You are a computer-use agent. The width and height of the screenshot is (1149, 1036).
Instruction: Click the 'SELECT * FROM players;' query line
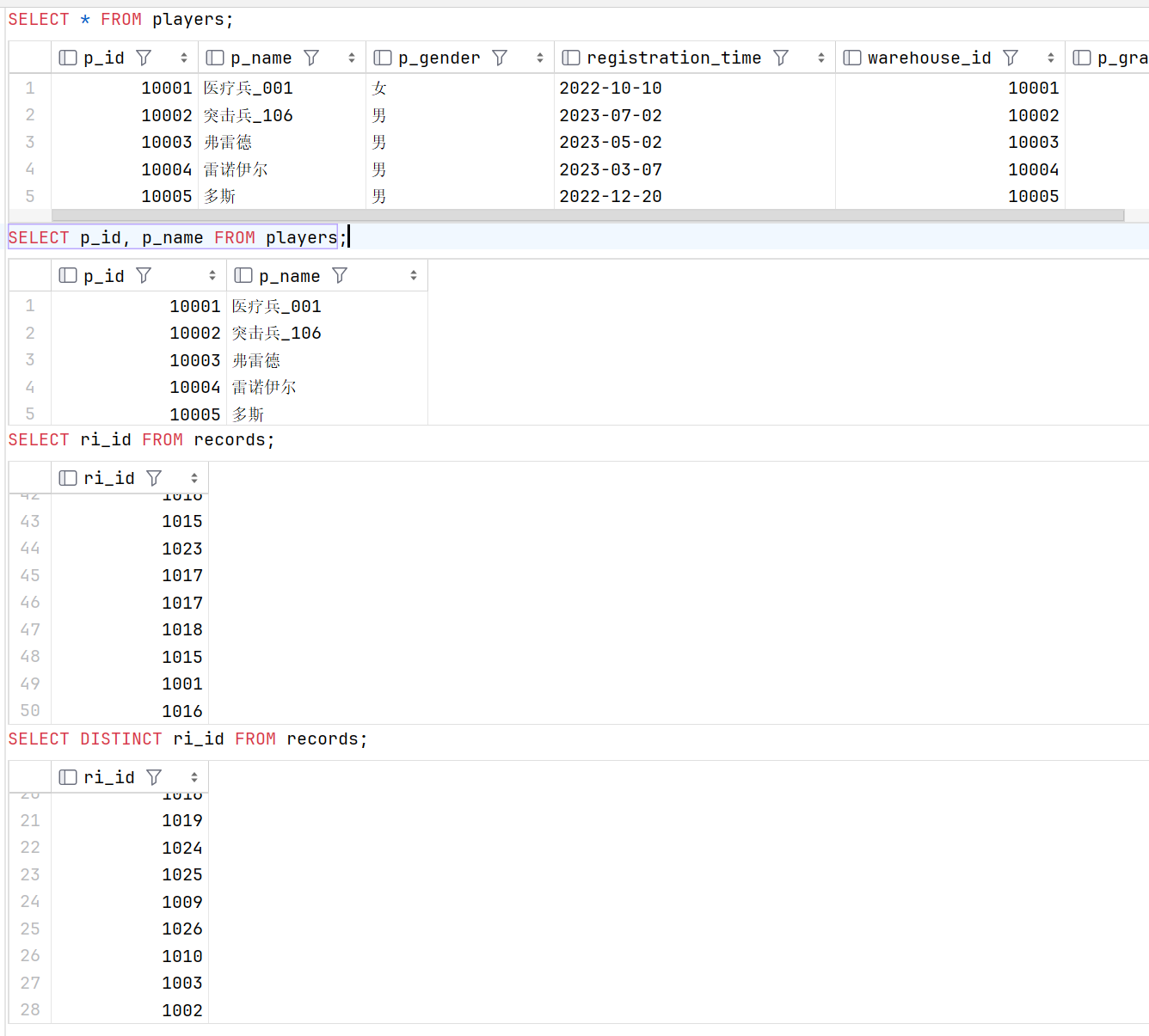click(120, 19)
